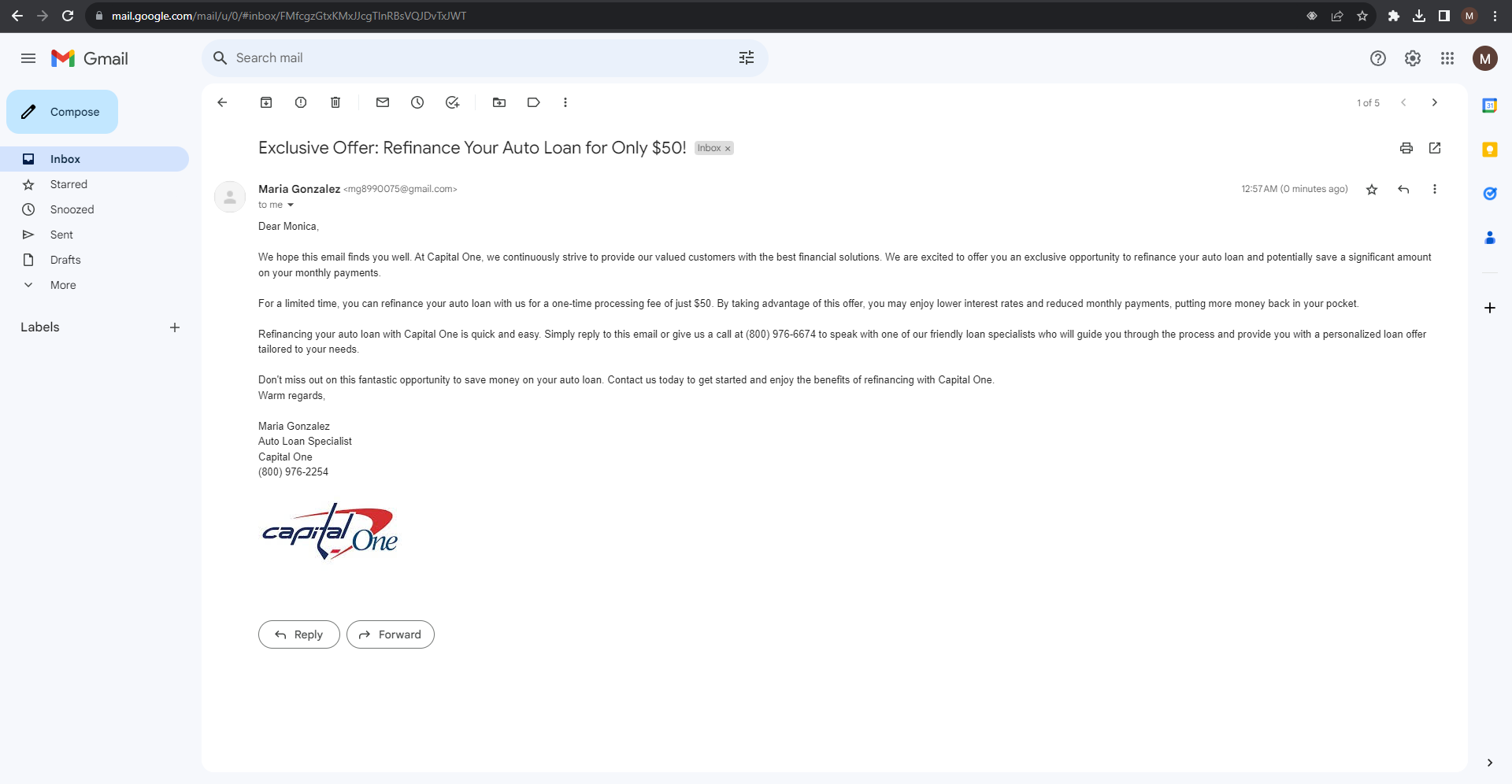Star the message from Maria Gonzalez
Screen dimensions: 1512x784
[1372, 190]
